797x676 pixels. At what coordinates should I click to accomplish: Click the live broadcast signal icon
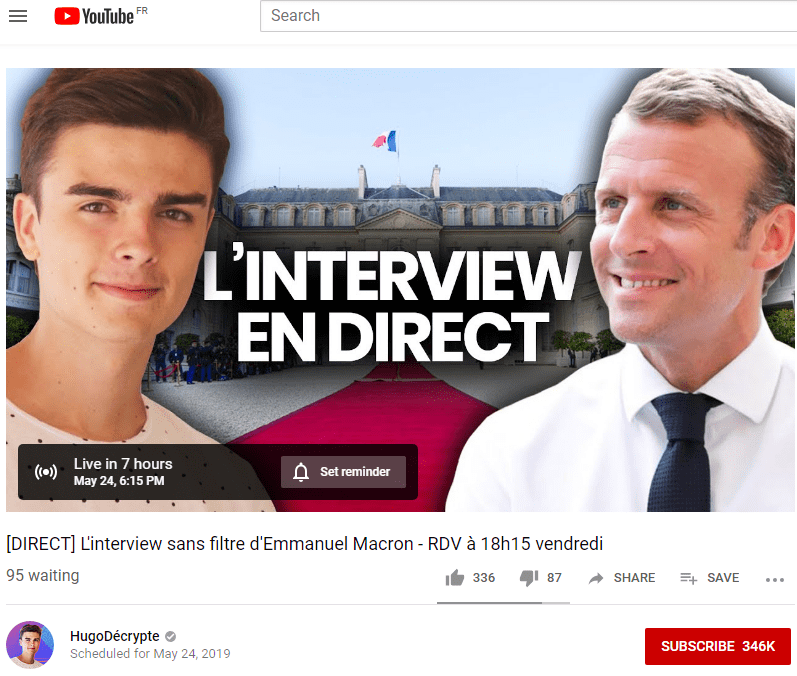click(46, 472)
